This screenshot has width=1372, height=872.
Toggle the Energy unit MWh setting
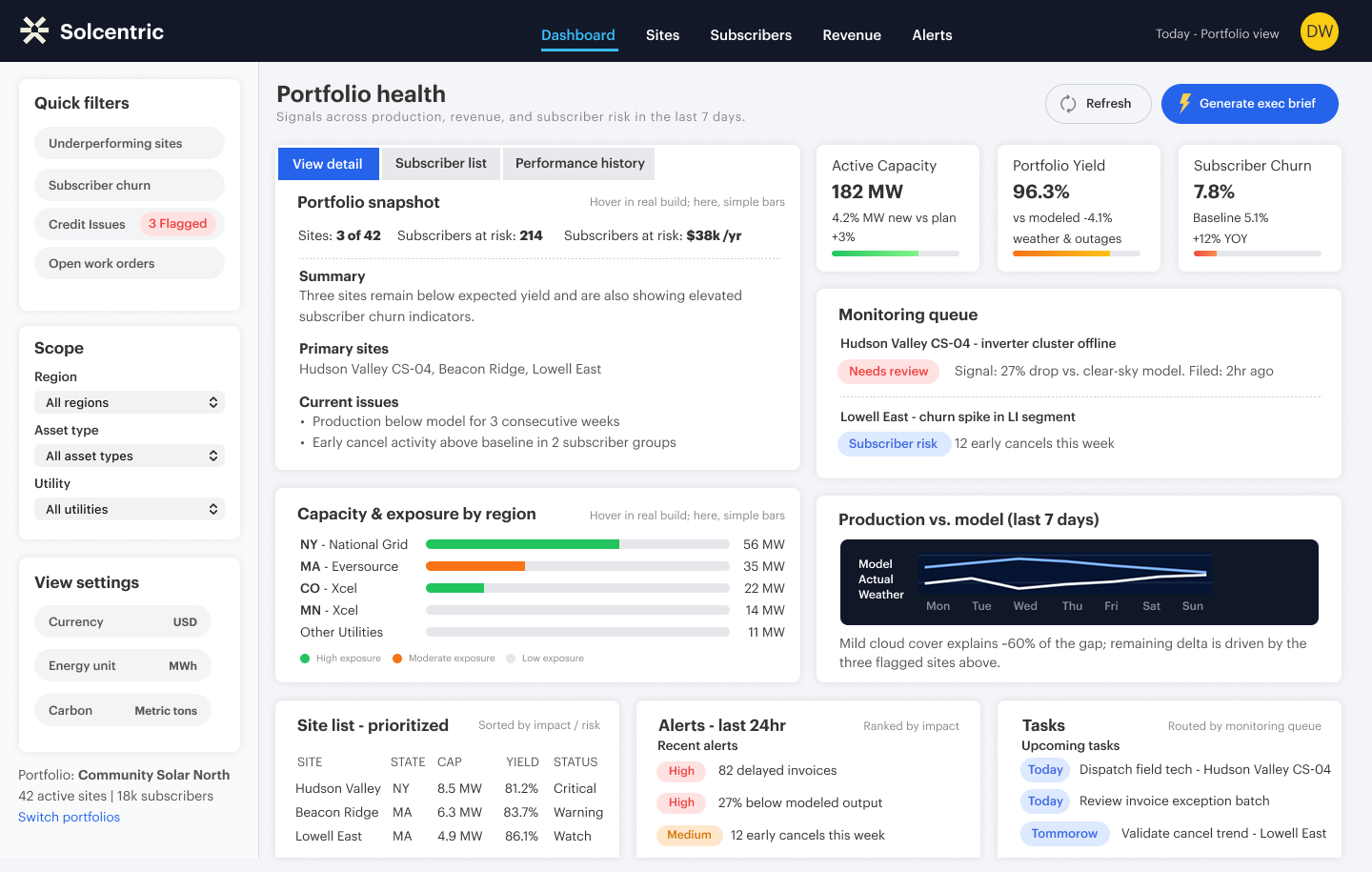[123, 666]
